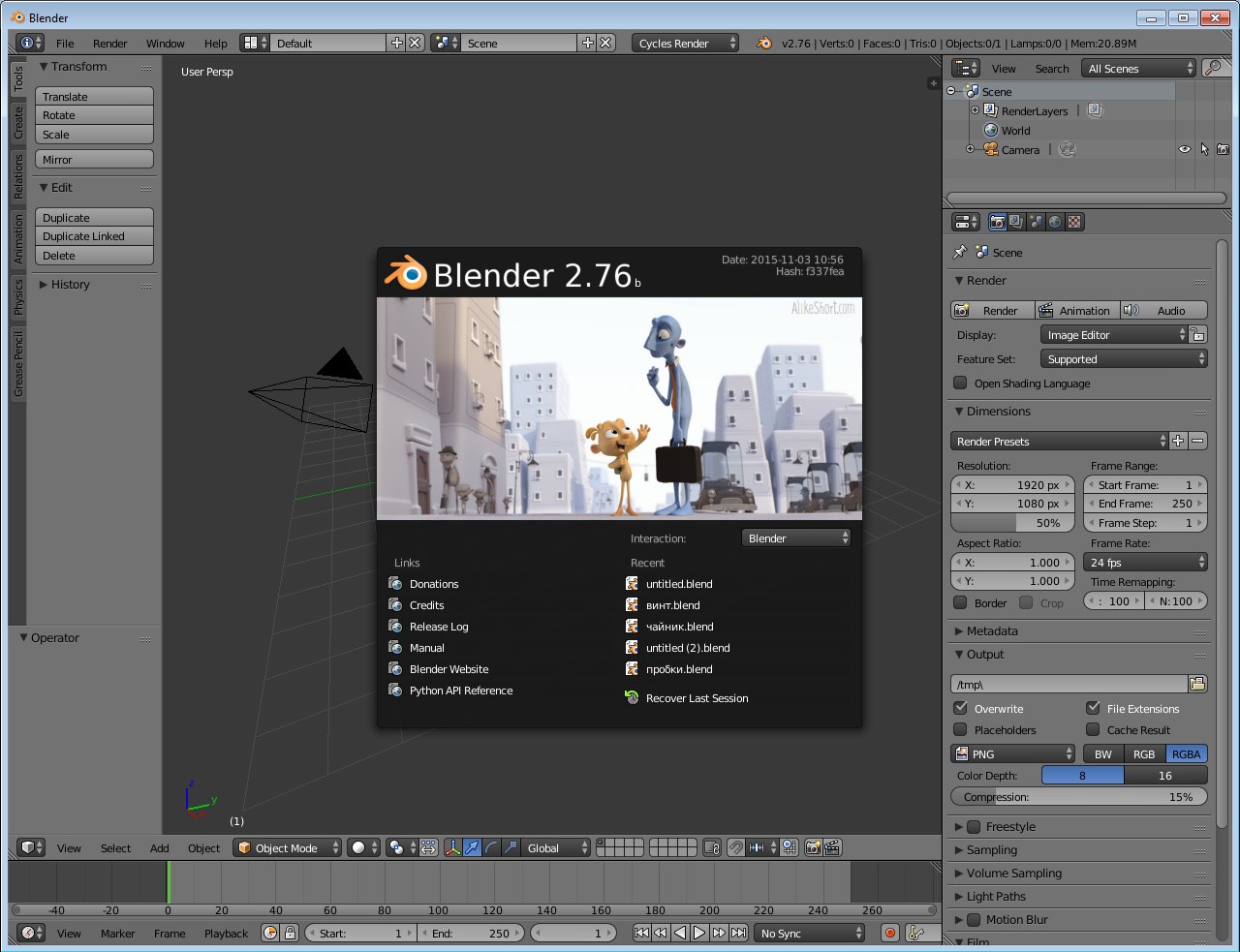
Task: Click the lock interface icon beside Image Editor
Action: (x=1198, y=334)
